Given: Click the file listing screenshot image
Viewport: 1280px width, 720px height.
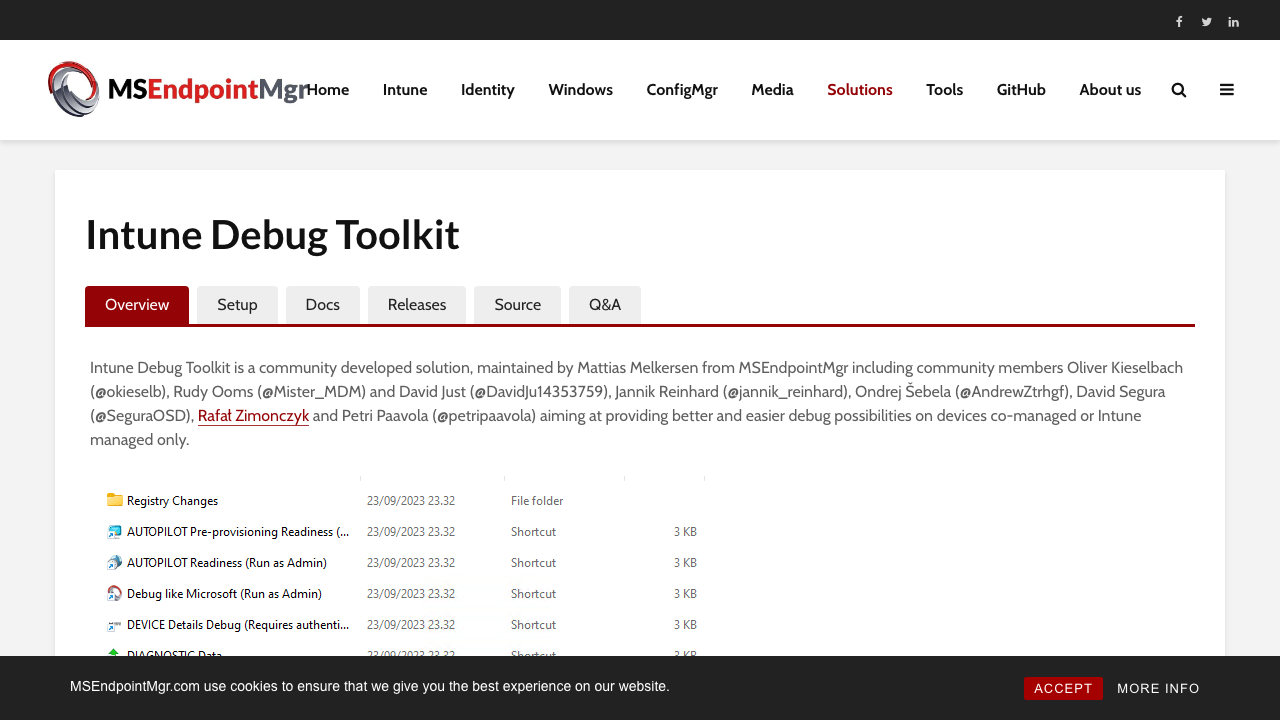Looking at the screenshot, I should pos(398,566).
